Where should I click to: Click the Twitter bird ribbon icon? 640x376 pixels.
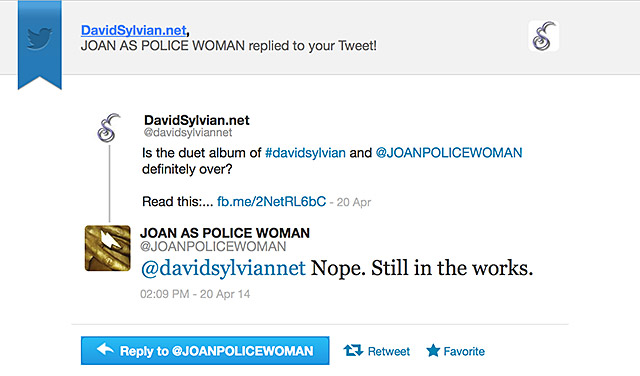[x=40, y=39]
